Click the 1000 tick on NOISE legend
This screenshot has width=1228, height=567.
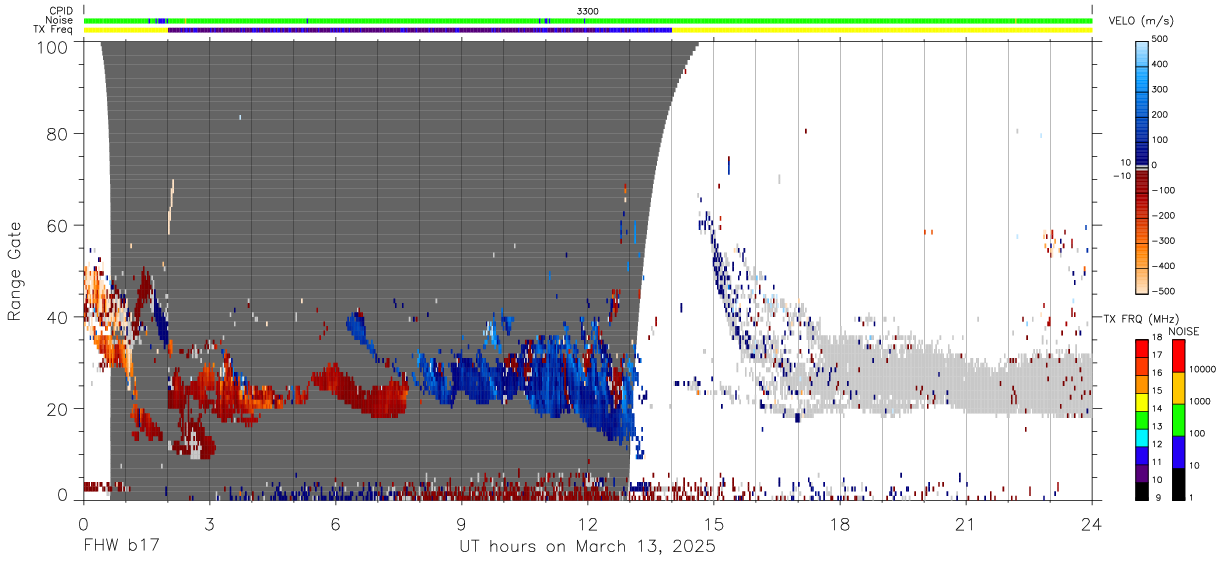1200,402
